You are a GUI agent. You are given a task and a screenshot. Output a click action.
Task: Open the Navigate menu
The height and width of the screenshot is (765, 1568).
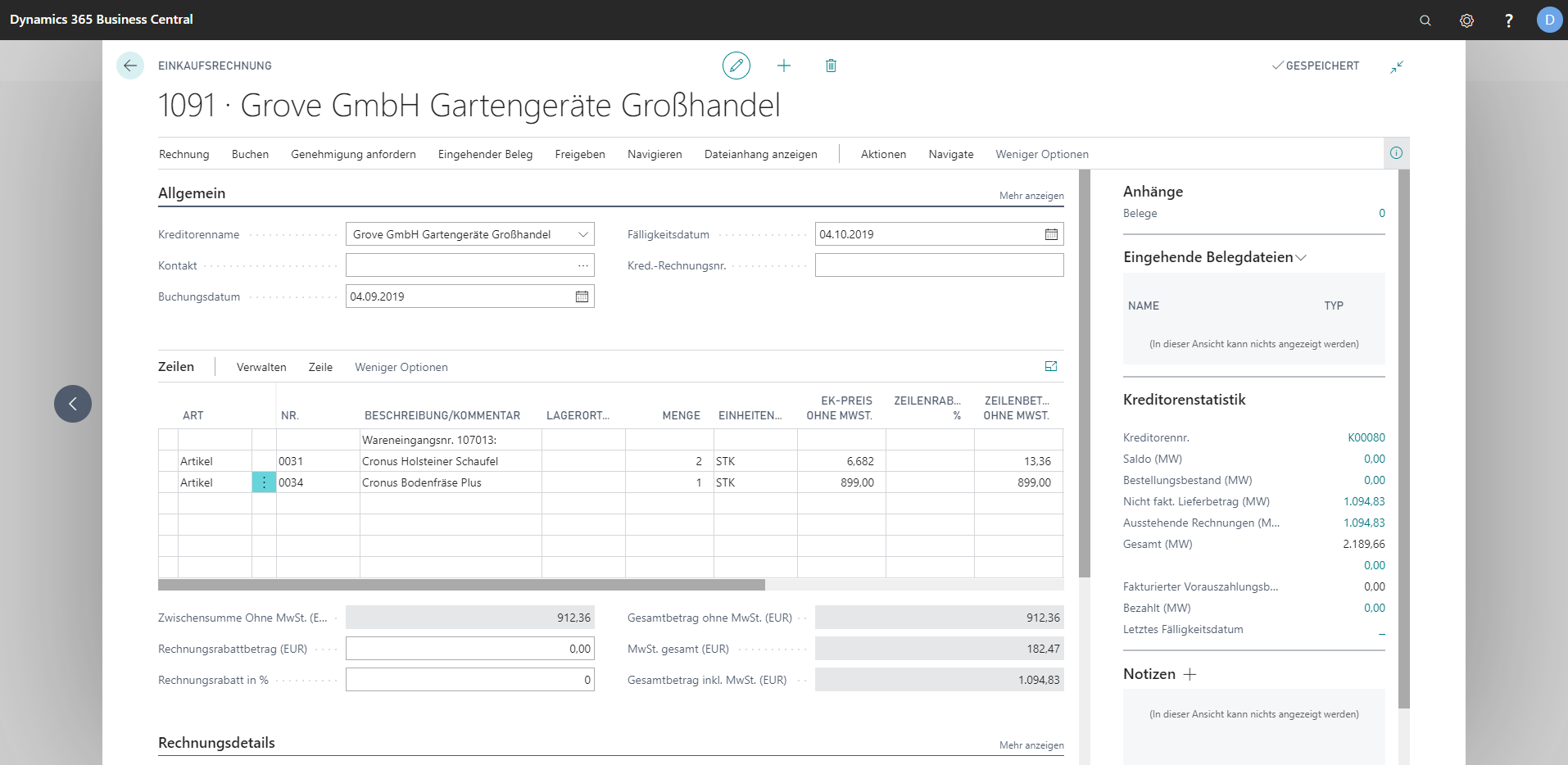951,154
